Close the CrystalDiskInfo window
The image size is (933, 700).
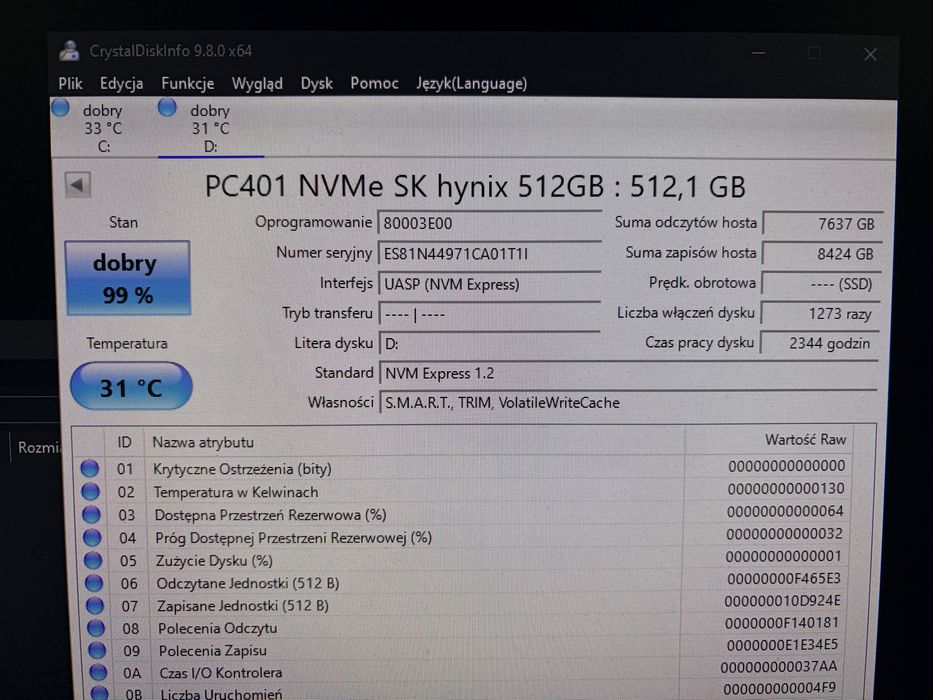[870, 55]
